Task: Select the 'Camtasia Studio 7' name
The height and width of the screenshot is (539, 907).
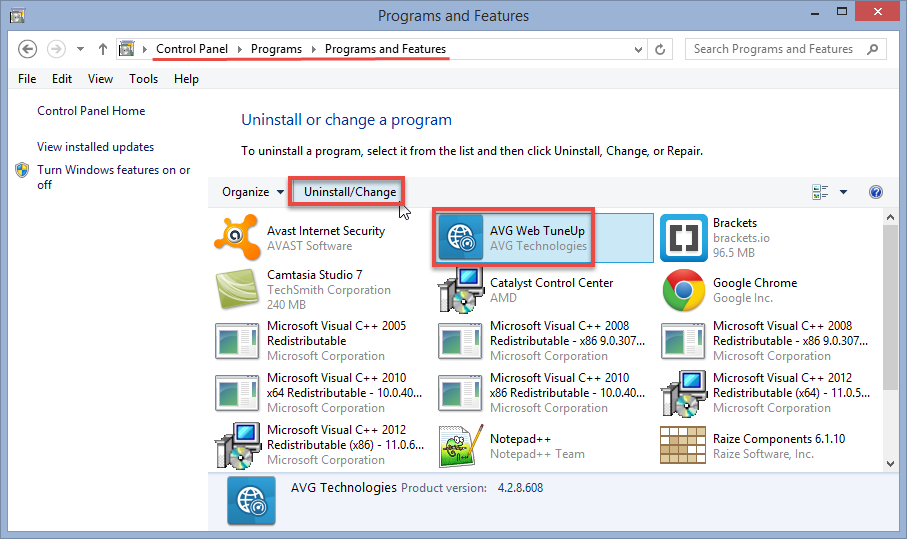Action: 314,275
